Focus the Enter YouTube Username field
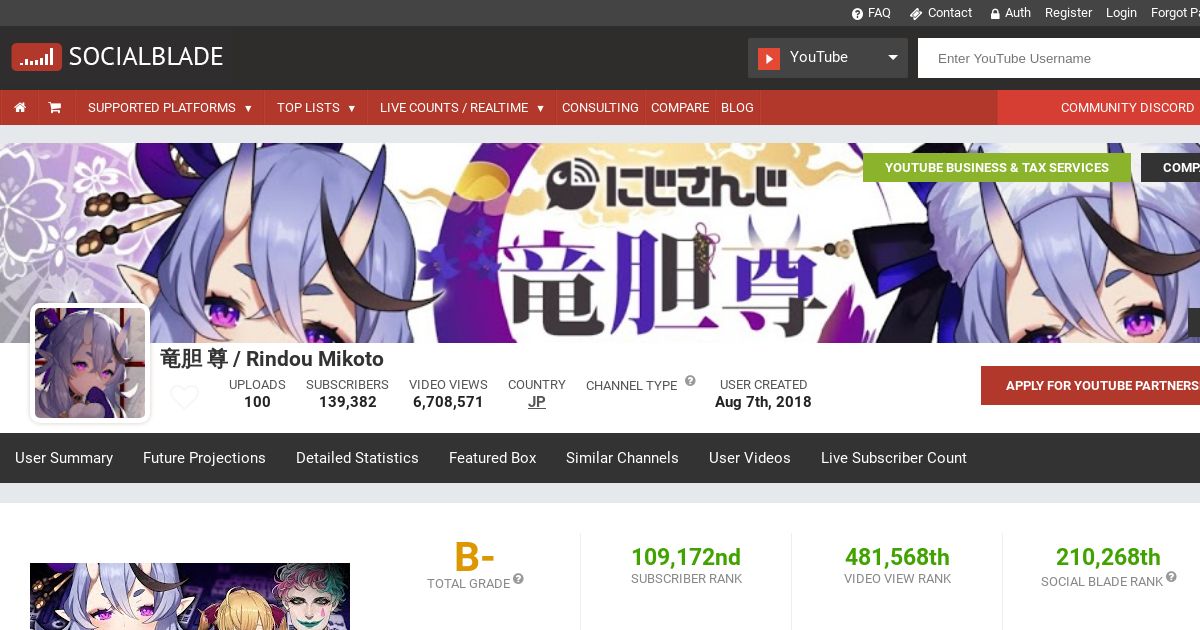Viewport: 1200px width, 630px height. [x=1059, y=58]
